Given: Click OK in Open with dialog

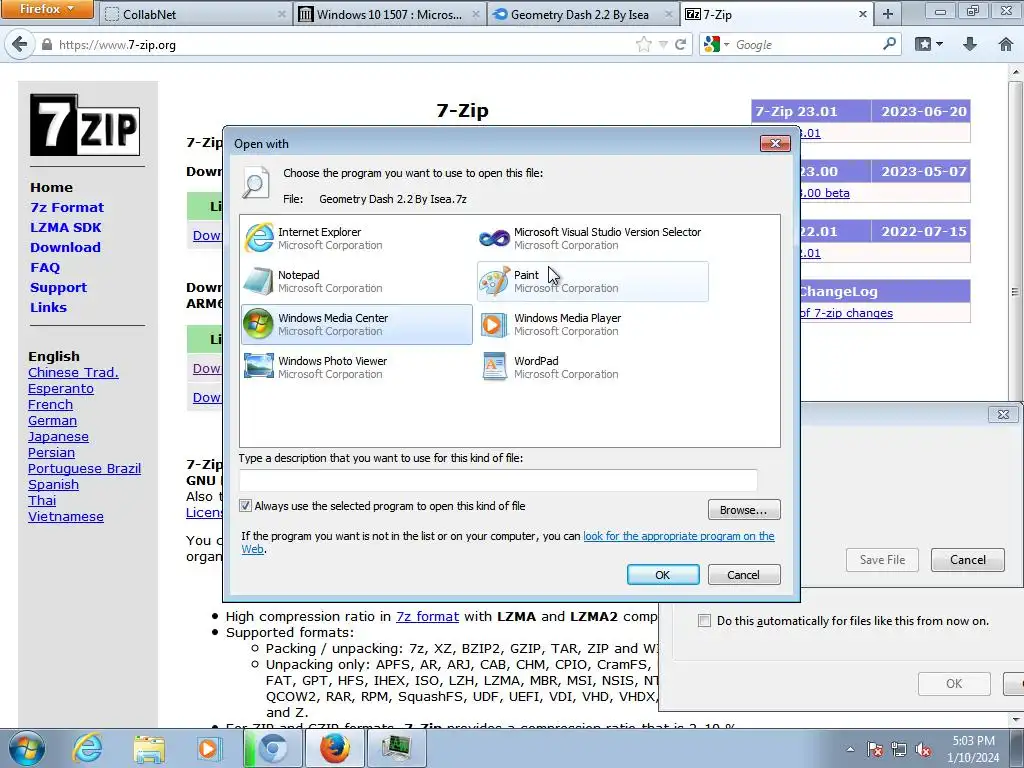Looking at the screenshot, I should pyautogui.click(x=663, y=575).
